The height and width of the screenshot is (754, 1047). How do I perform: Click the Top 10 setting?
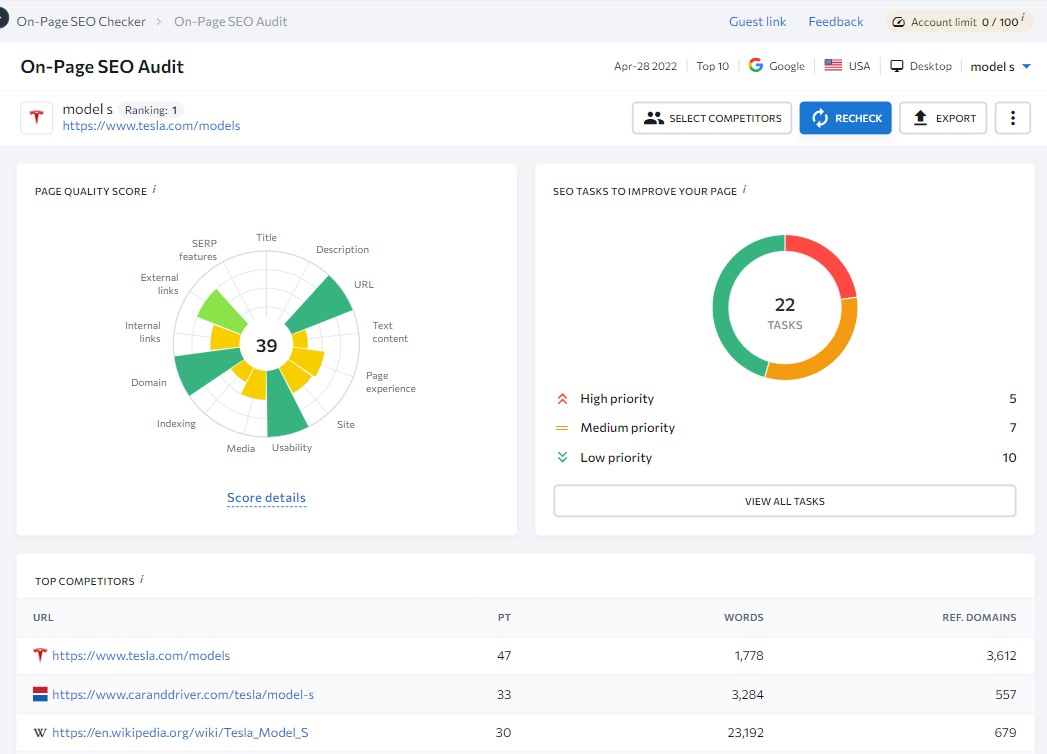pyautogui.click(x=712, y=66)
